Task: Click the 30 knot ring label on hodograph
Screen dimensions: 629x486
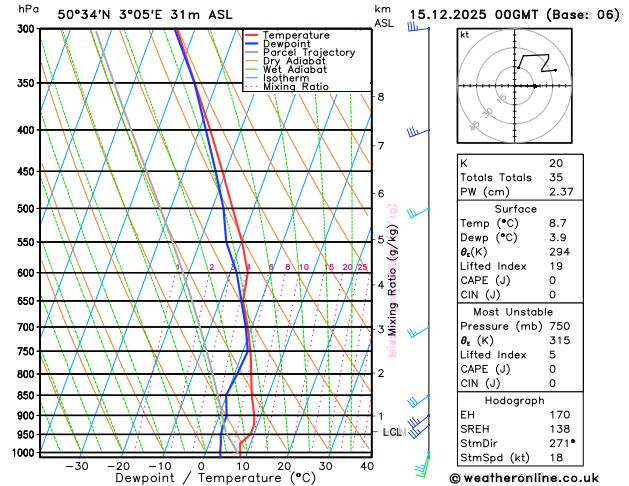Action: [x=488, y=113]
